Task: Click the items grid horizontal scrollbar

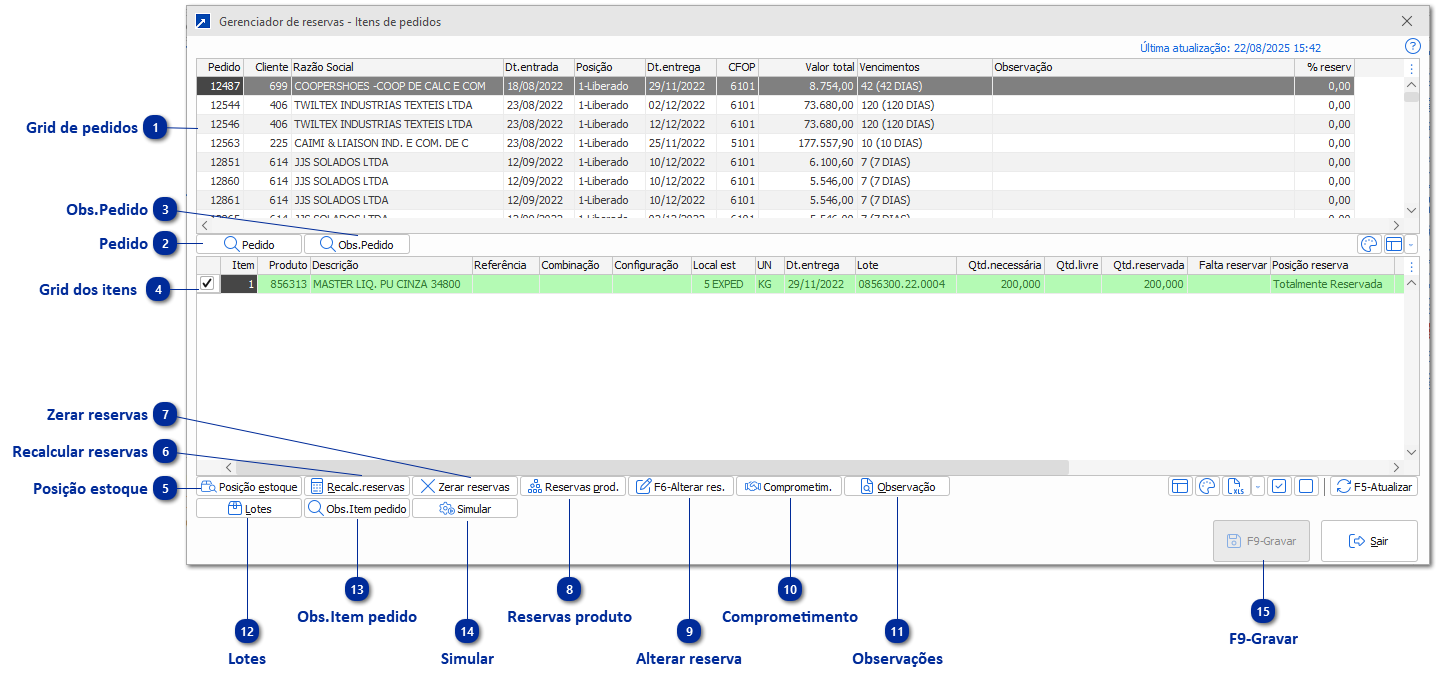Action: [650, 467]
